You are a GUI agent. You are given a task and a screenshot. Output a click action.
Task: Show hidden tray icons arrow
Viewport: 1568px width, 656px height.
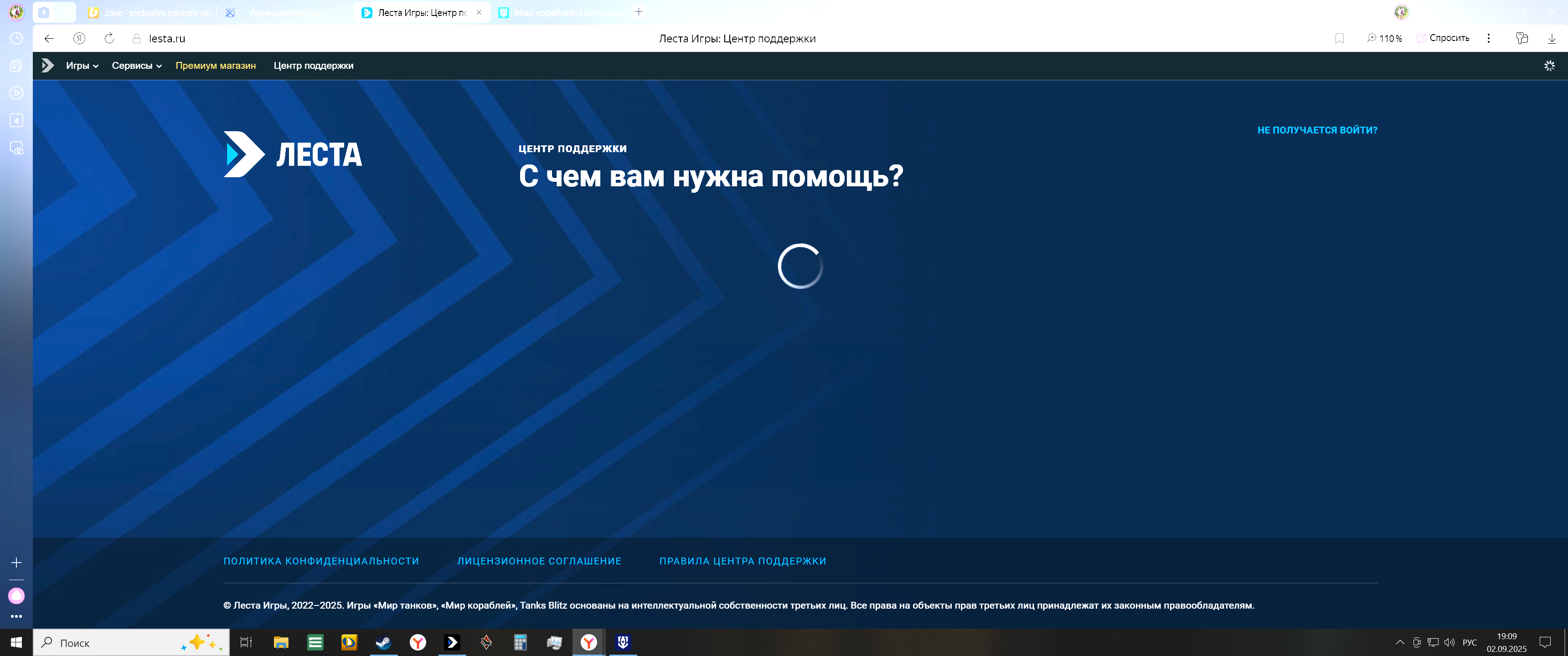point(1400,642)
